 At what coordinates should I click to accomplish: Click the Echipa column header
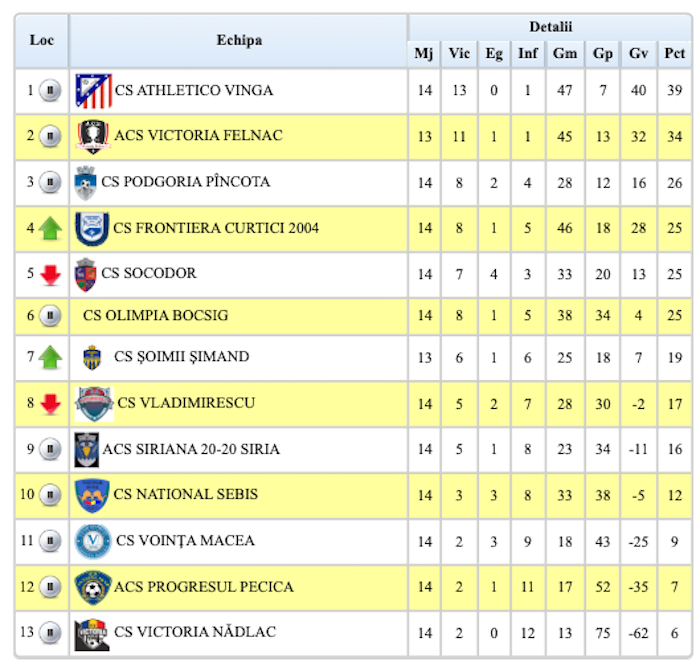tap(239, 41)
